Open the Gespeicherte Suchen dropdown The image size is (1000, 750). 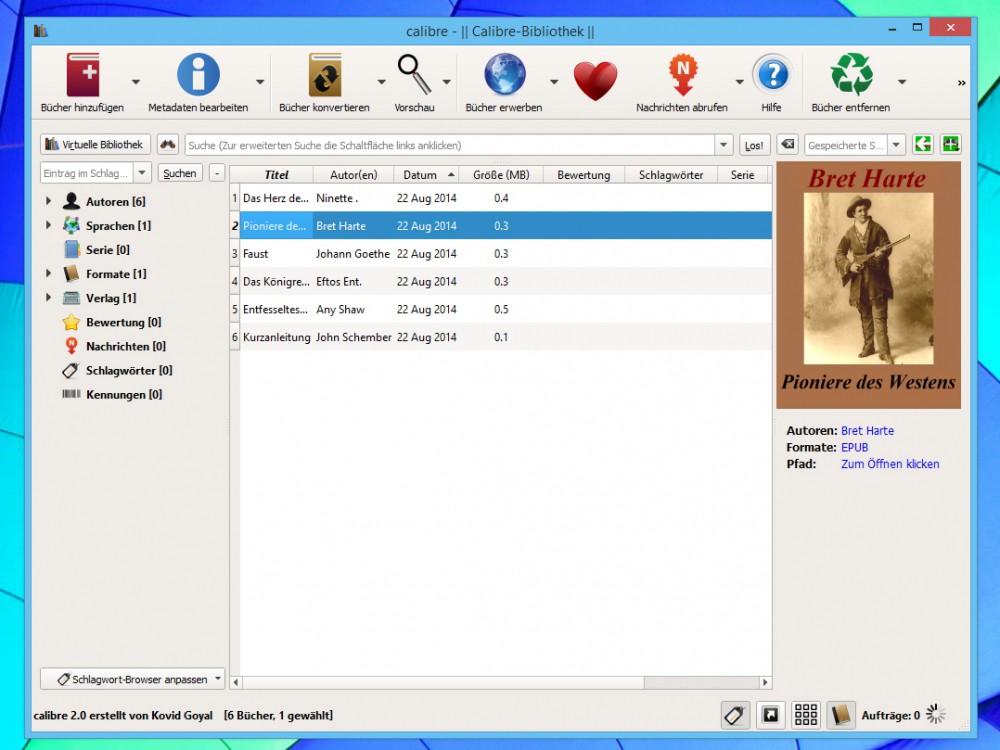click(896, 145)
